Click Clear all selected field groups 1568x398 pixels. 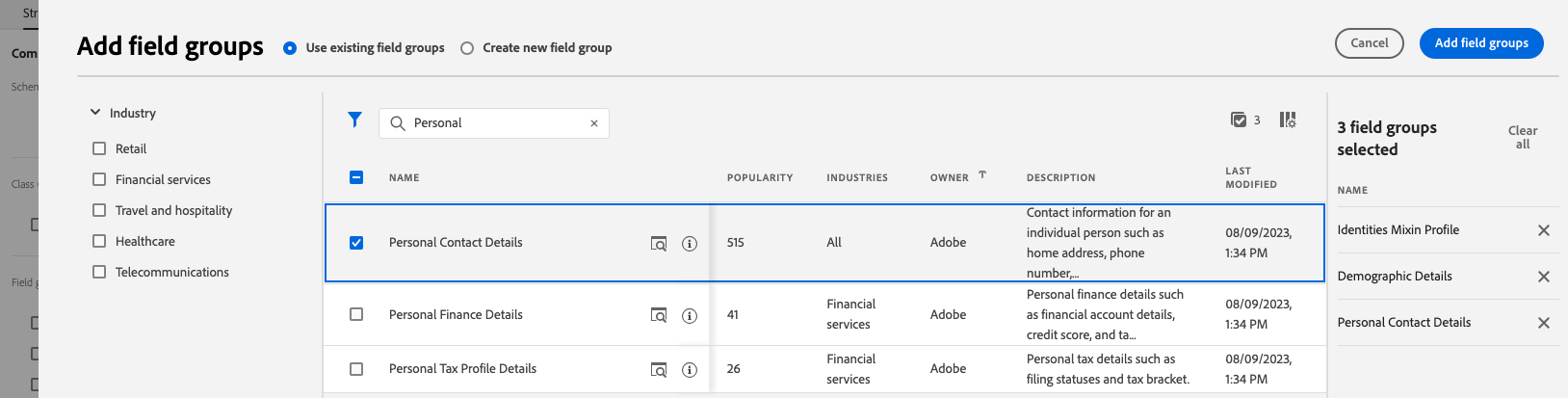1523,138
